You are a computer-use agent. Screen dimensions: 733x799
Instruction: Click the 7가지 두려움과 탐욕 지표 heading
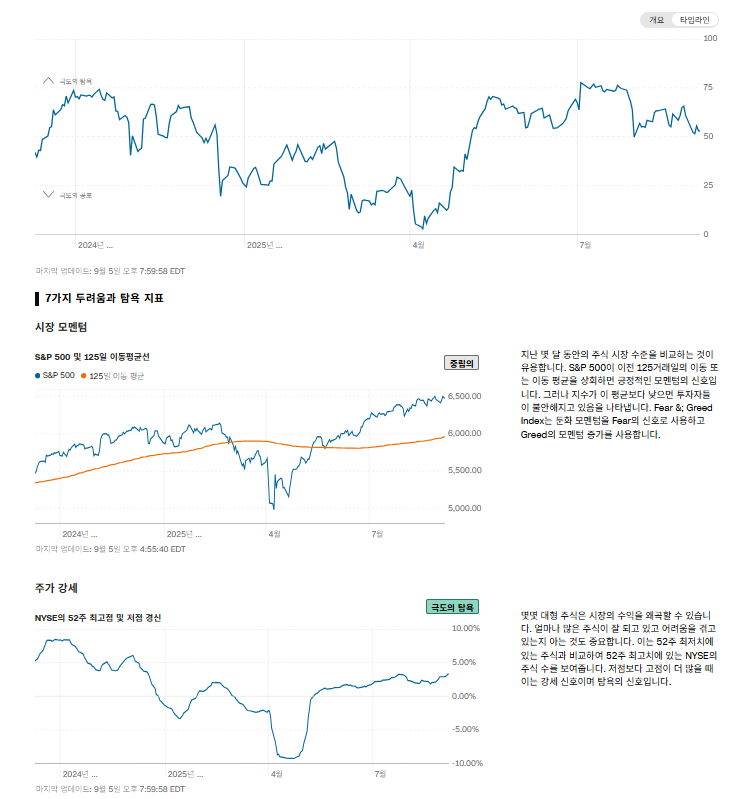[x=104, y=298]
